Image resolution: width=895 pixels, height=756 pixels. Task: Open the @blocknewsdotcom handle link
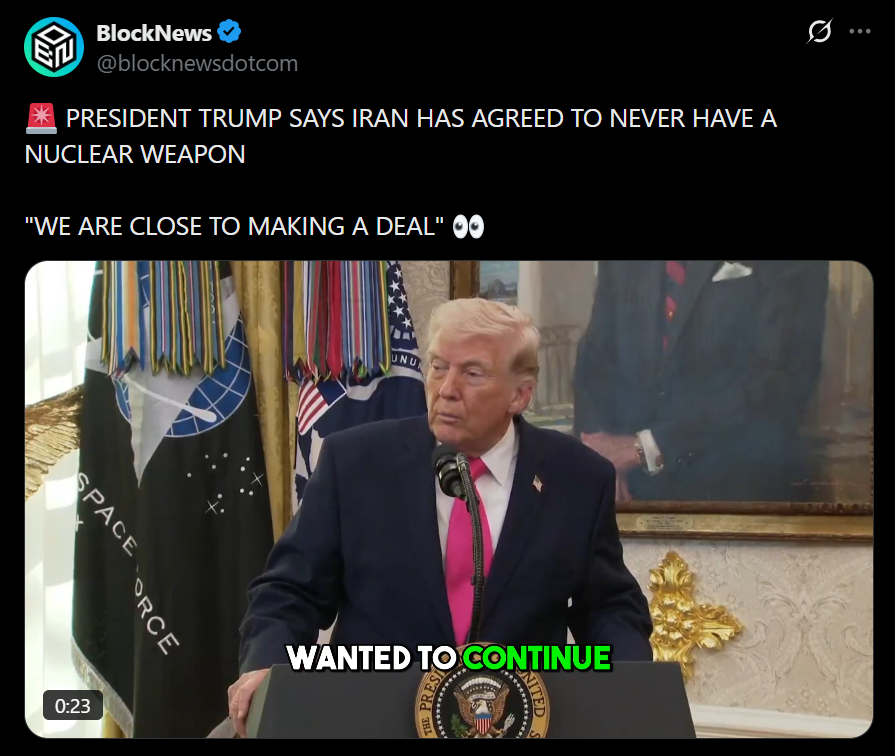click(x=197, y=63)
